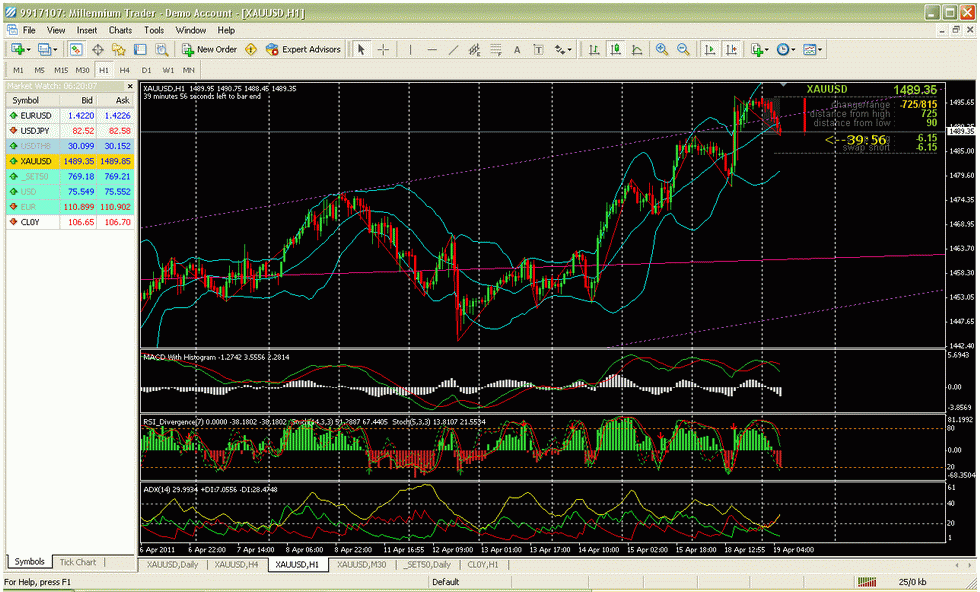This screenshot has height=592, width=980.
Task: Switch timeframe to D1
Action: click(x=146, y=70)
